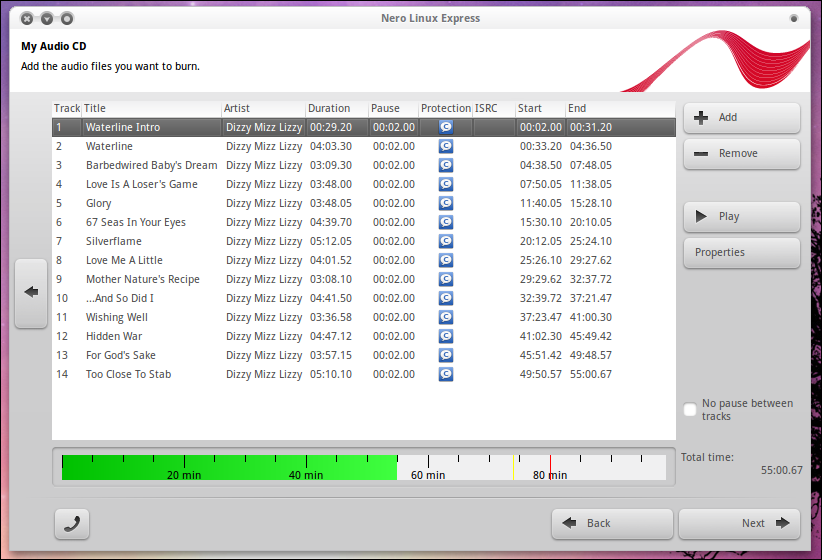This screenshot has height=560, width=822.
Task: Click the protection icon for Silverflame
Action: [446, 241]
